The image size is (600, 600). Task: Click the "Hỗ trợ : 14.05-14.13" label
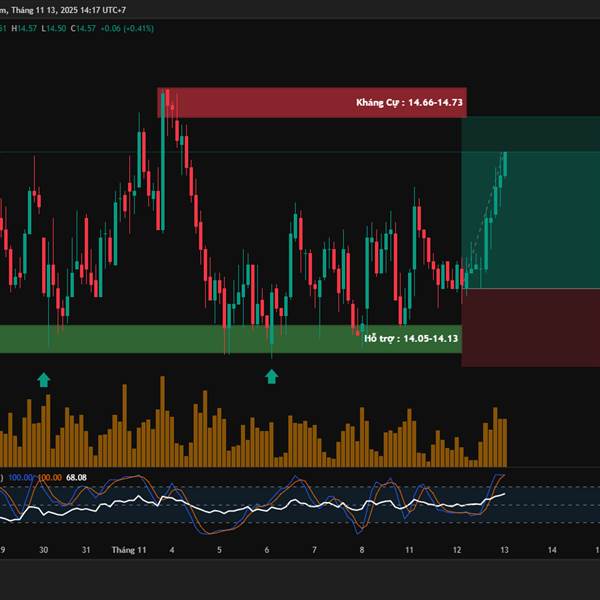tap(411, 338)
